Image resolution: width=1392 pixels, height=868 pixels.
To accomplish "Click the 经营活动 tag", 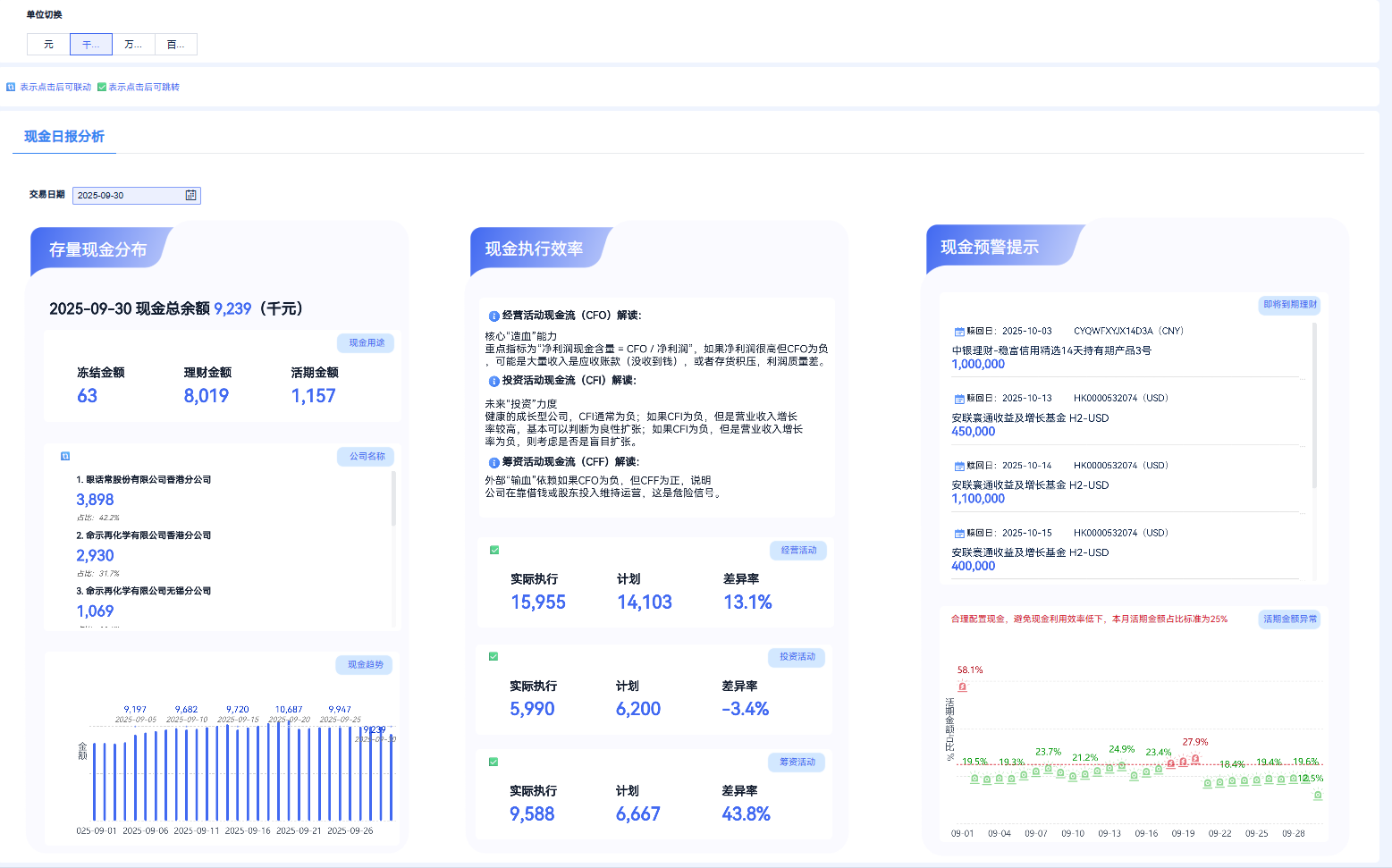I will 798,551.
